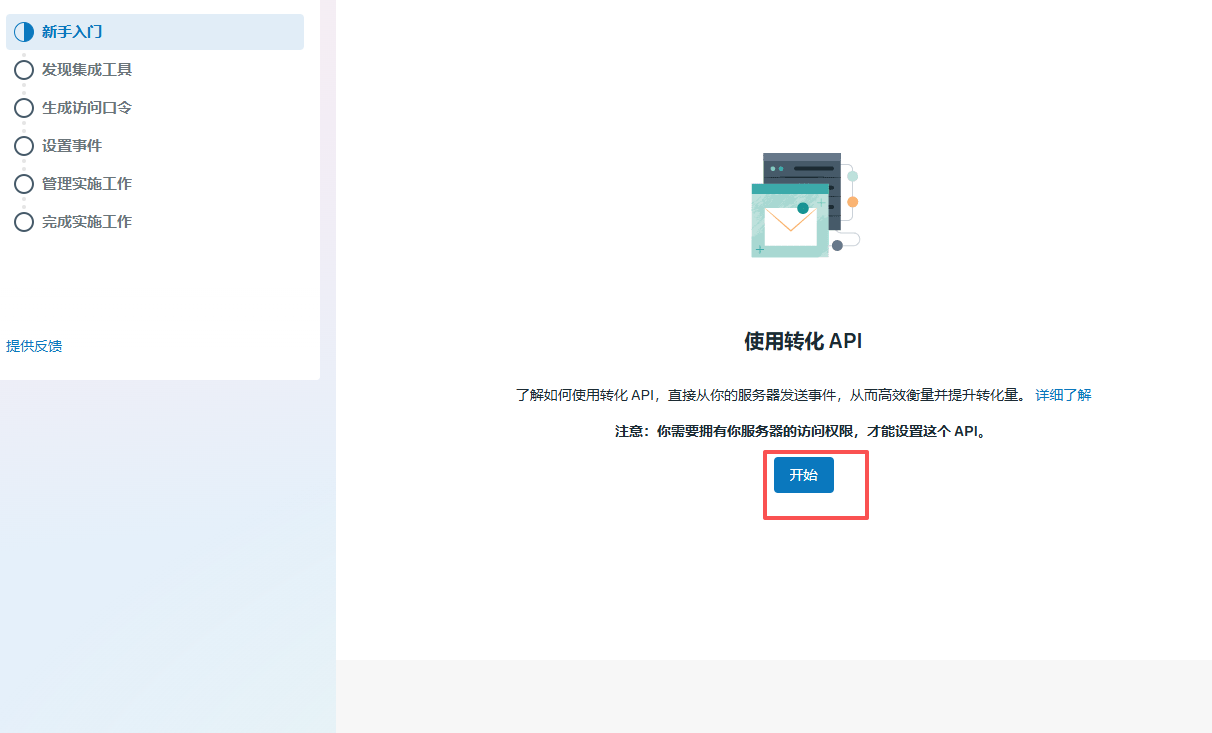Open the 生成访问口令 step label
Viewport: 1212px width, 733px height.
[87, 108]
